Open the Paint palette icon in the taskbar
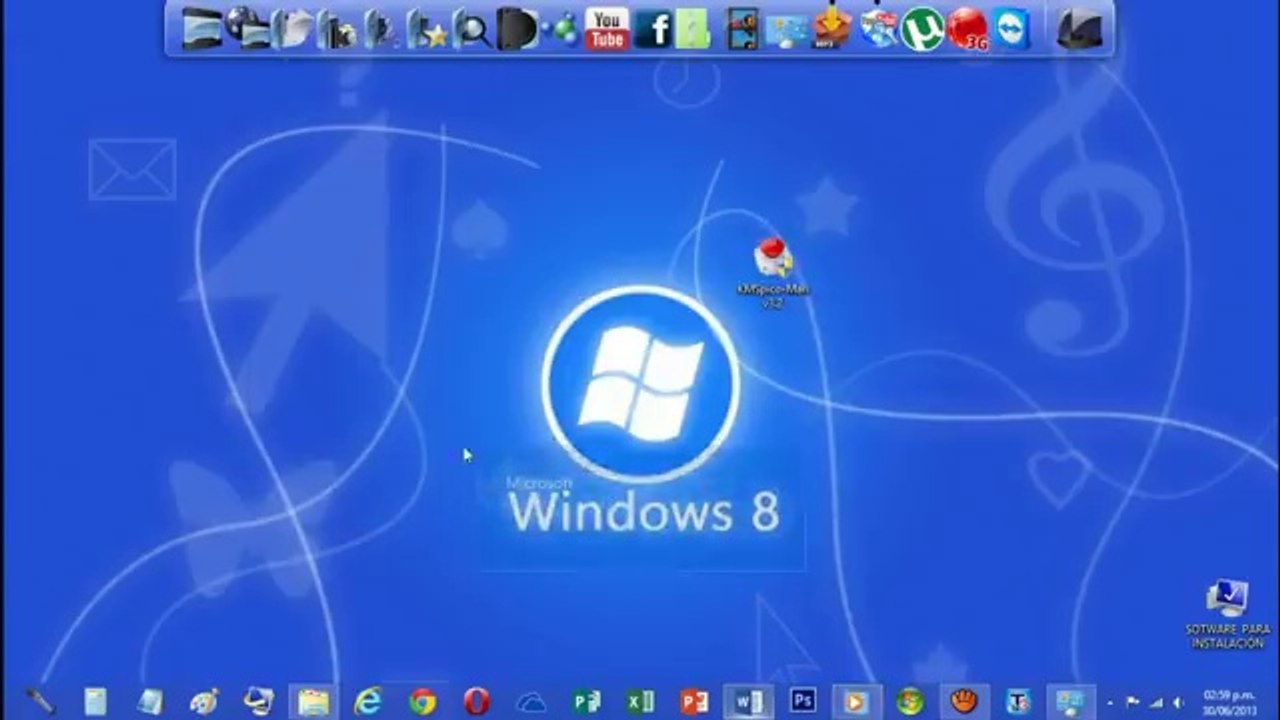Viewport: 1280px width, 720px height. click(x=204, y=702)
